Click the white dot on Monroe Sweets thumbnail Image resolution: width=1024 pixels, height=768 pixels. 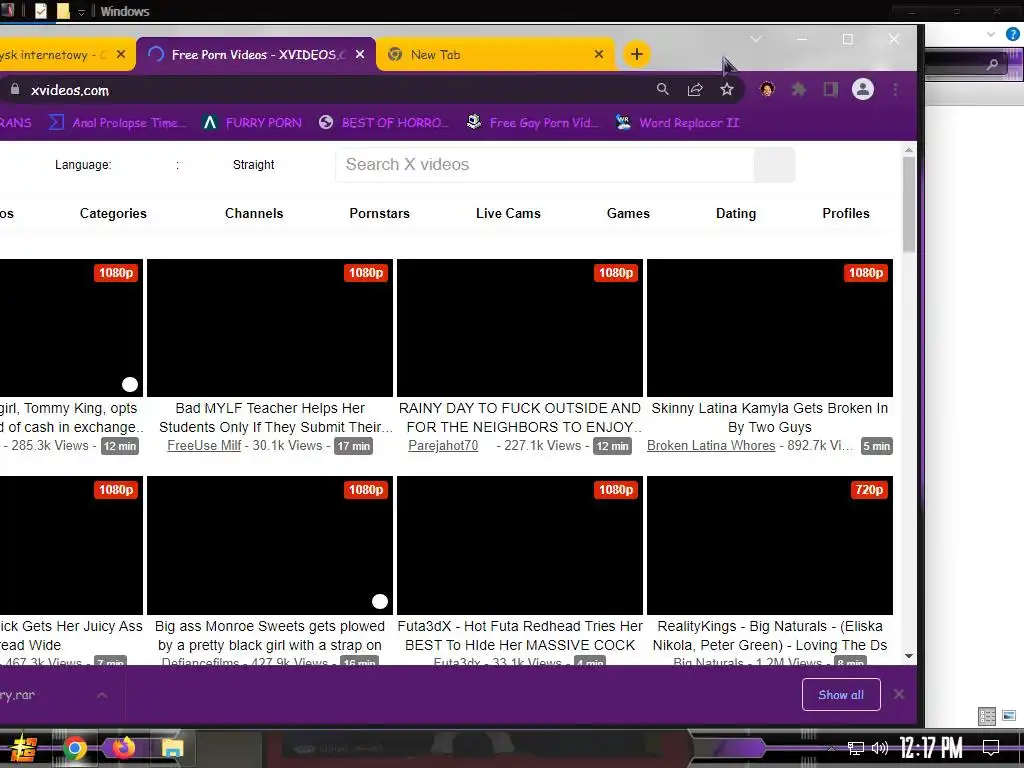379,601
